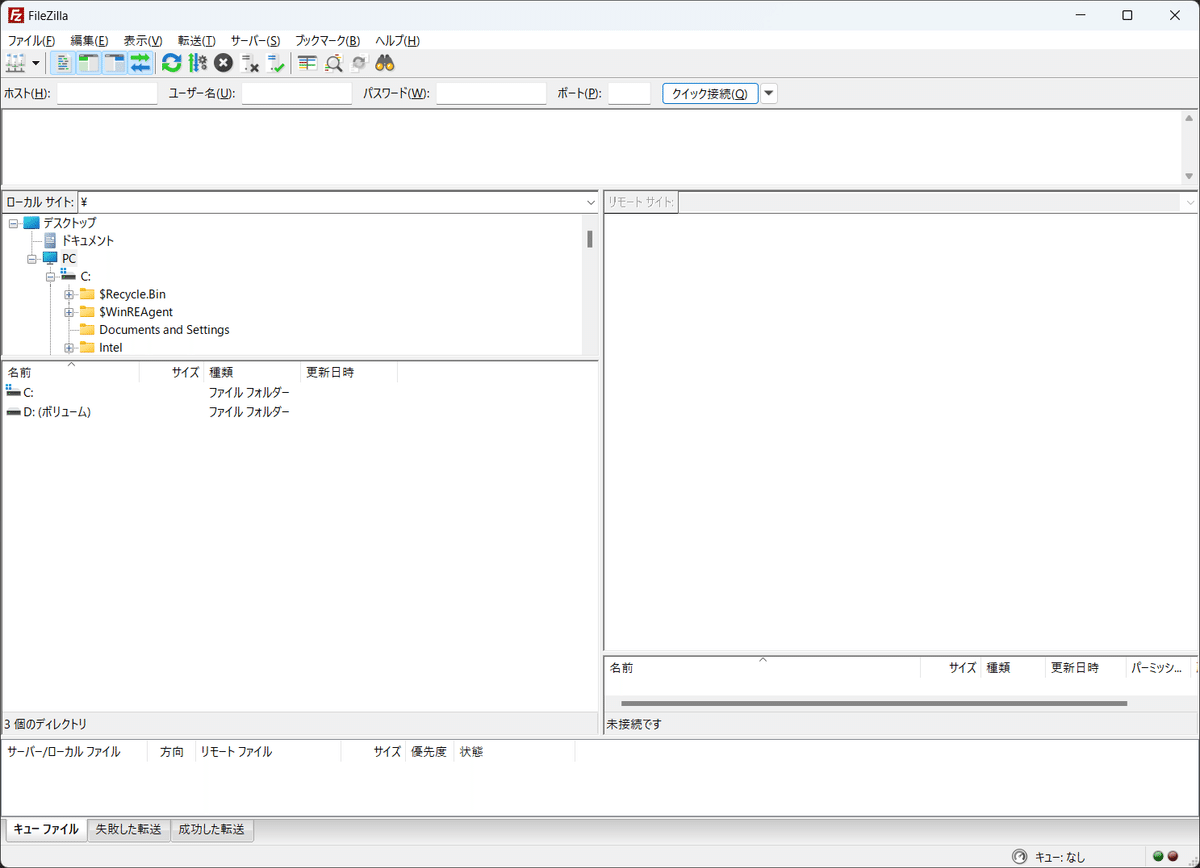
Task: Cancel the current operation
Action: click(x=223, y=63)
